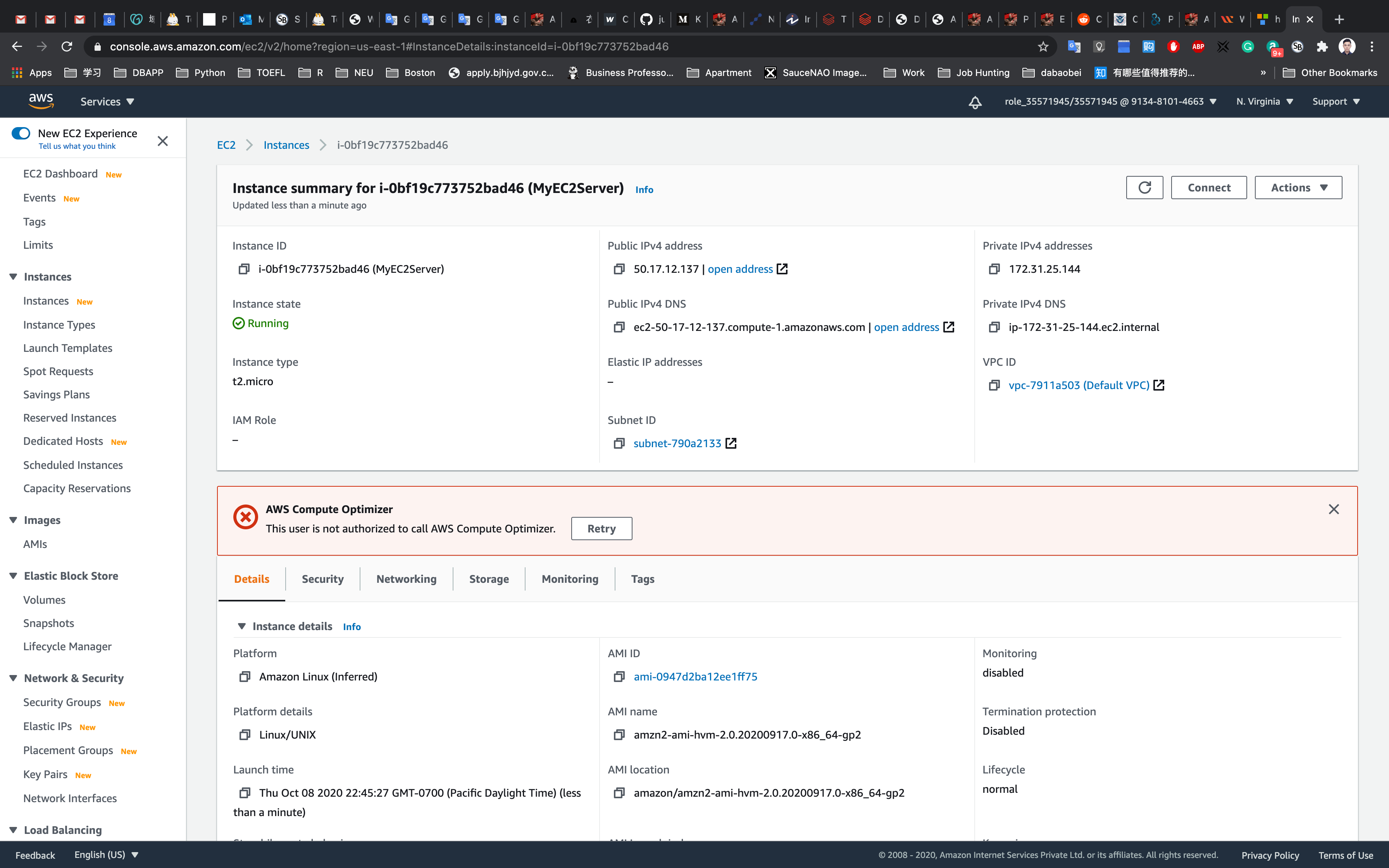
Task: Open VPC external link icon
Action: 1159,385
